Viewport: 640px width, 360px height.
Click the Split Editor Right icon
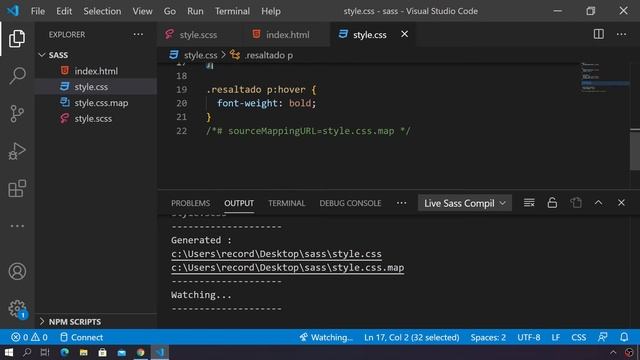pos(598,34)
